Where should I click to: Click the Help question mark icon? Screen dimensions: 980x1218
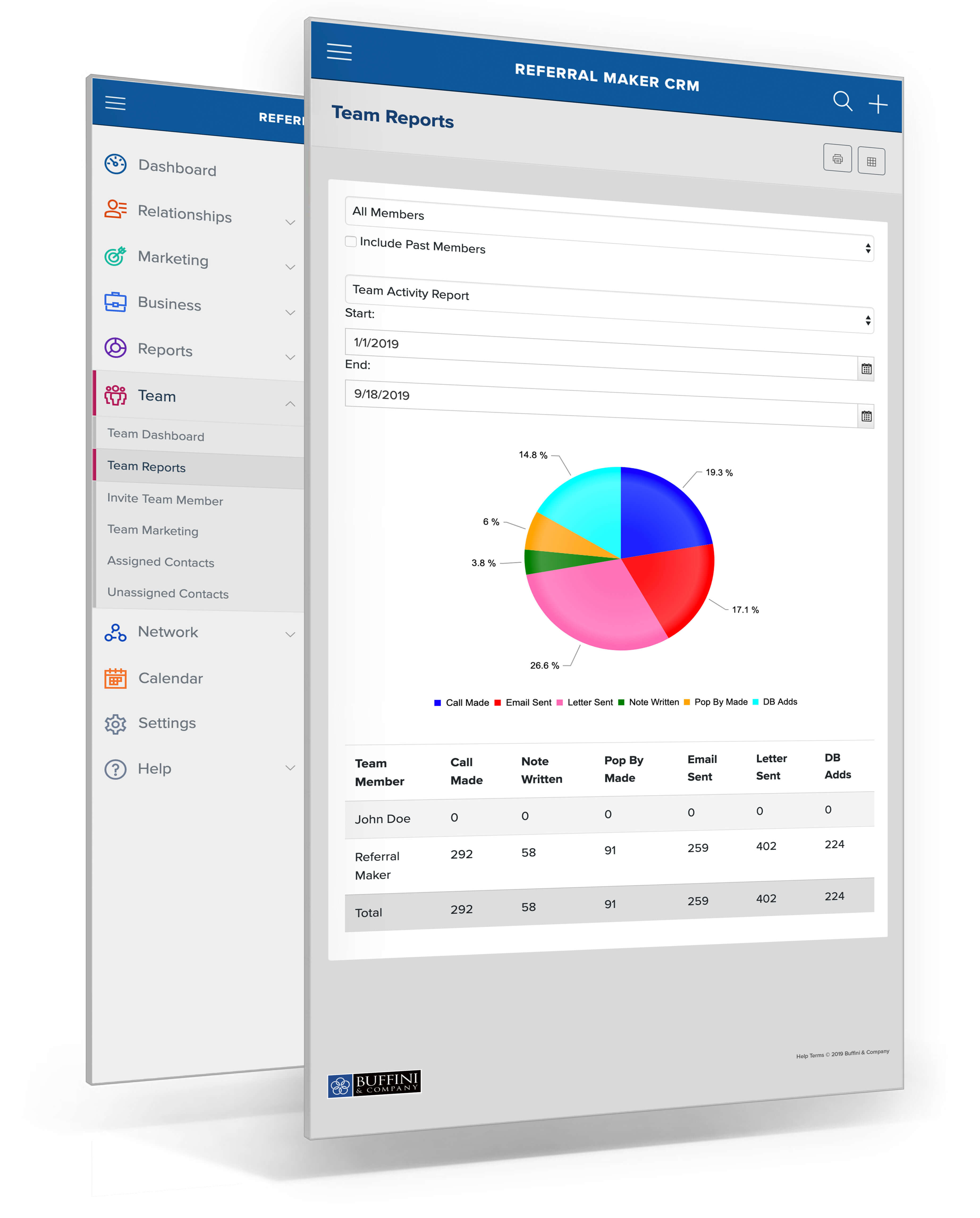pyautogui.click(x=115, y=769)
